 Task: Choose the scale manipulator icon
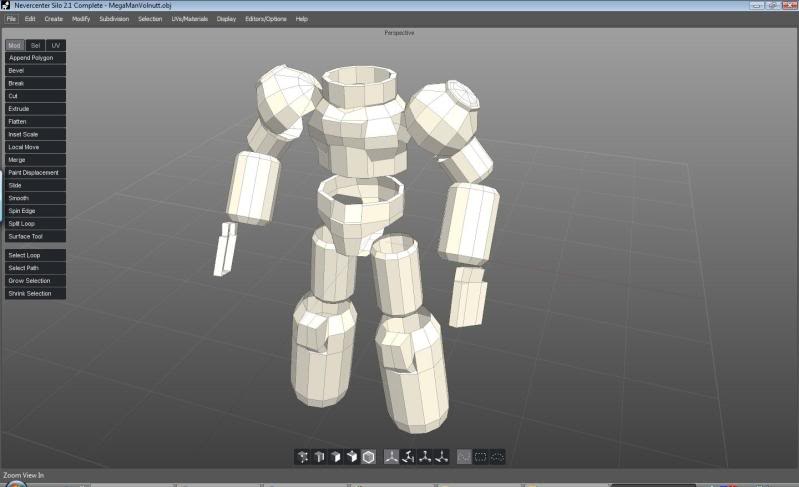(x=425, y=457)
